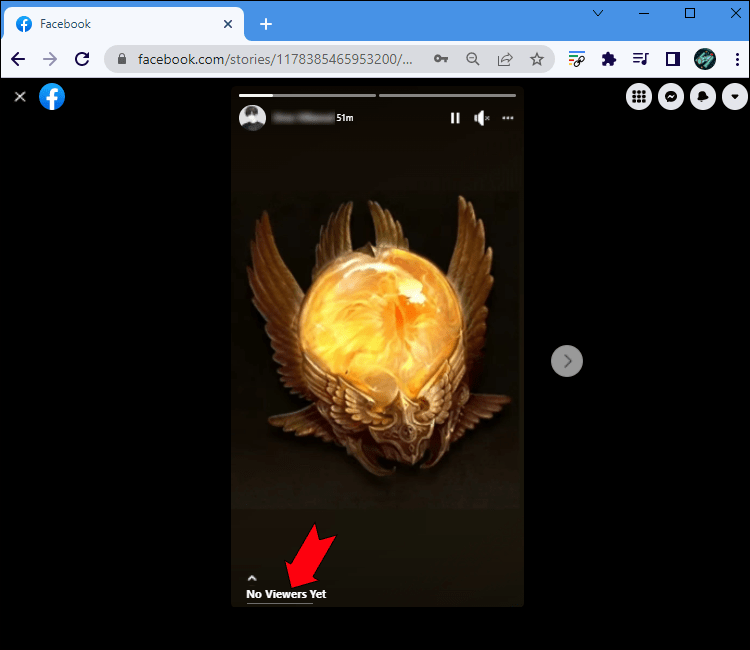The height and width of the screenshot is (650, 750).
Task: Open the account dropdown arrow
Action: click(x=735, y=97)
